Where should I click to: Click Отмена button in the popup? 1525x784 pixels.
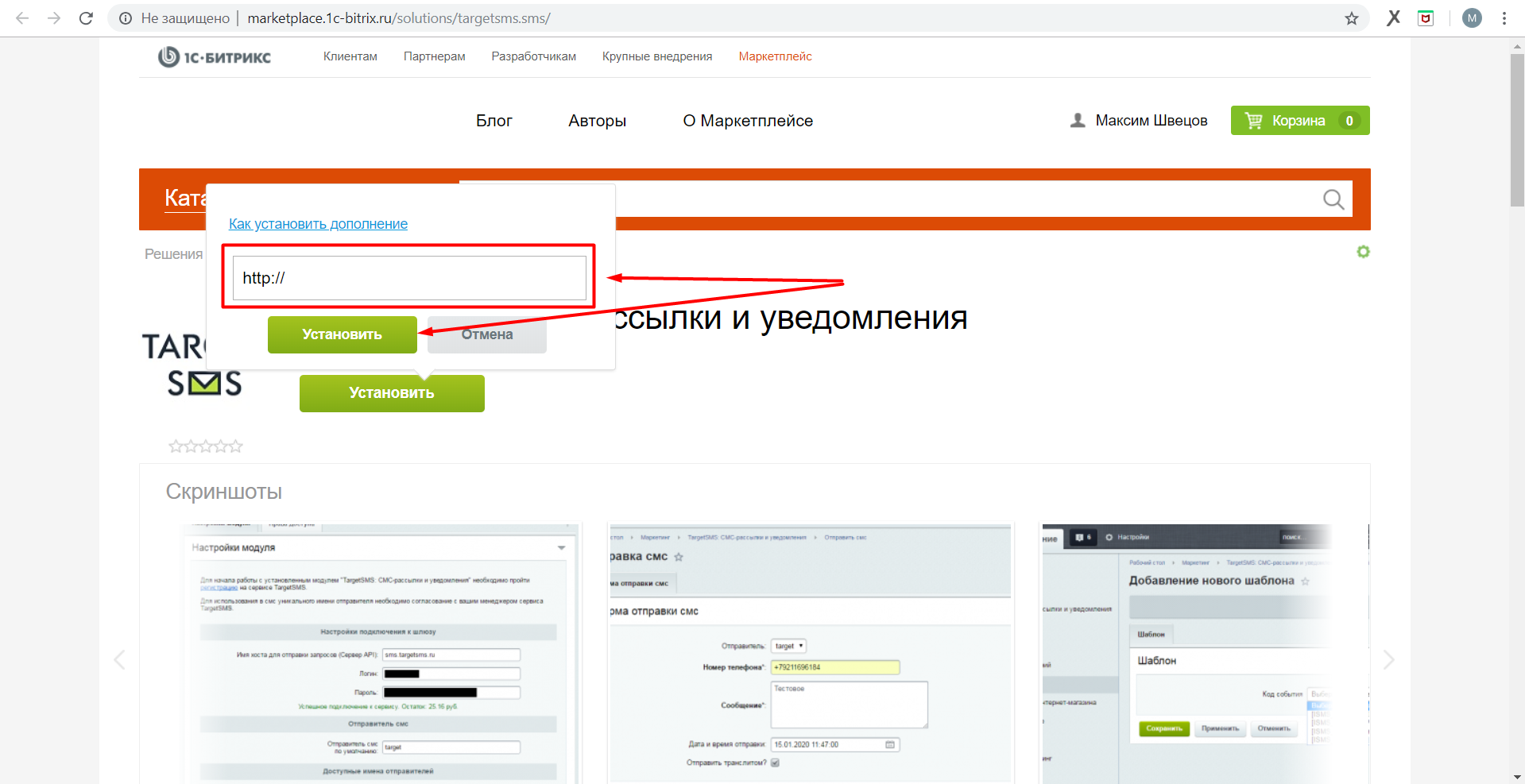(x=487, y=334)
